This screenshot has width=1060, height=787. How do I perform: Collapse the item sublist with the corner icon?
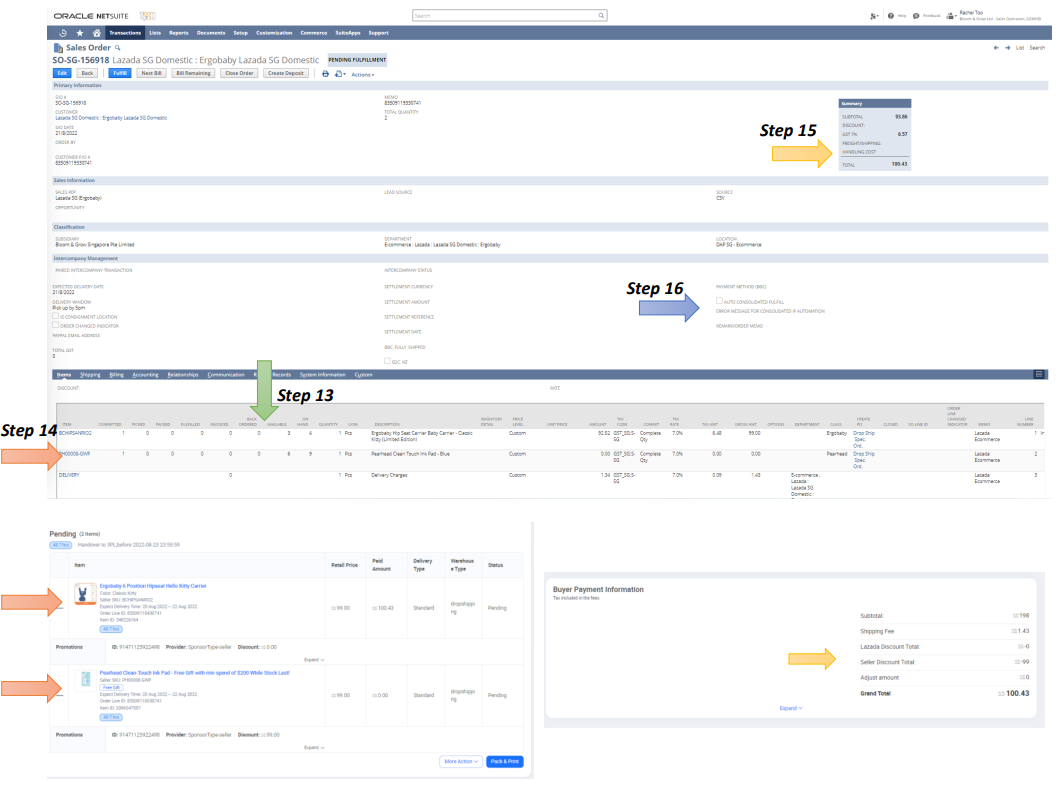pos(1039,374)
